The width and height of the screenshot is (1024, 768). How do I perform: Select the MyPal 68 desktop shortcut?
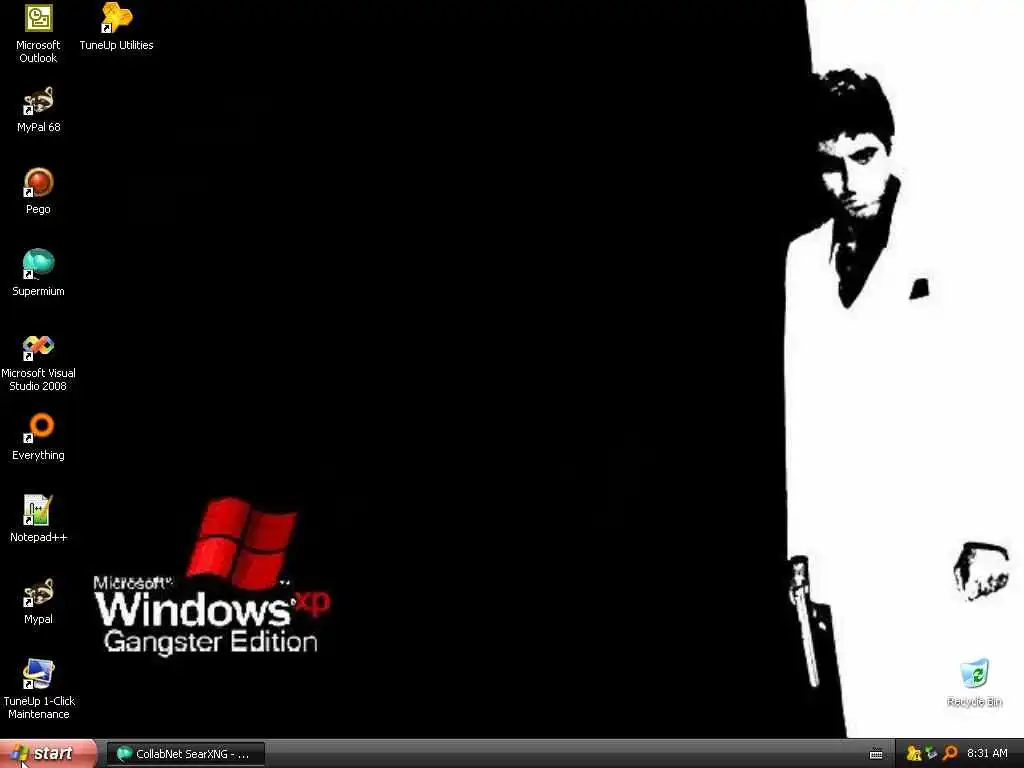coord(38,109)
